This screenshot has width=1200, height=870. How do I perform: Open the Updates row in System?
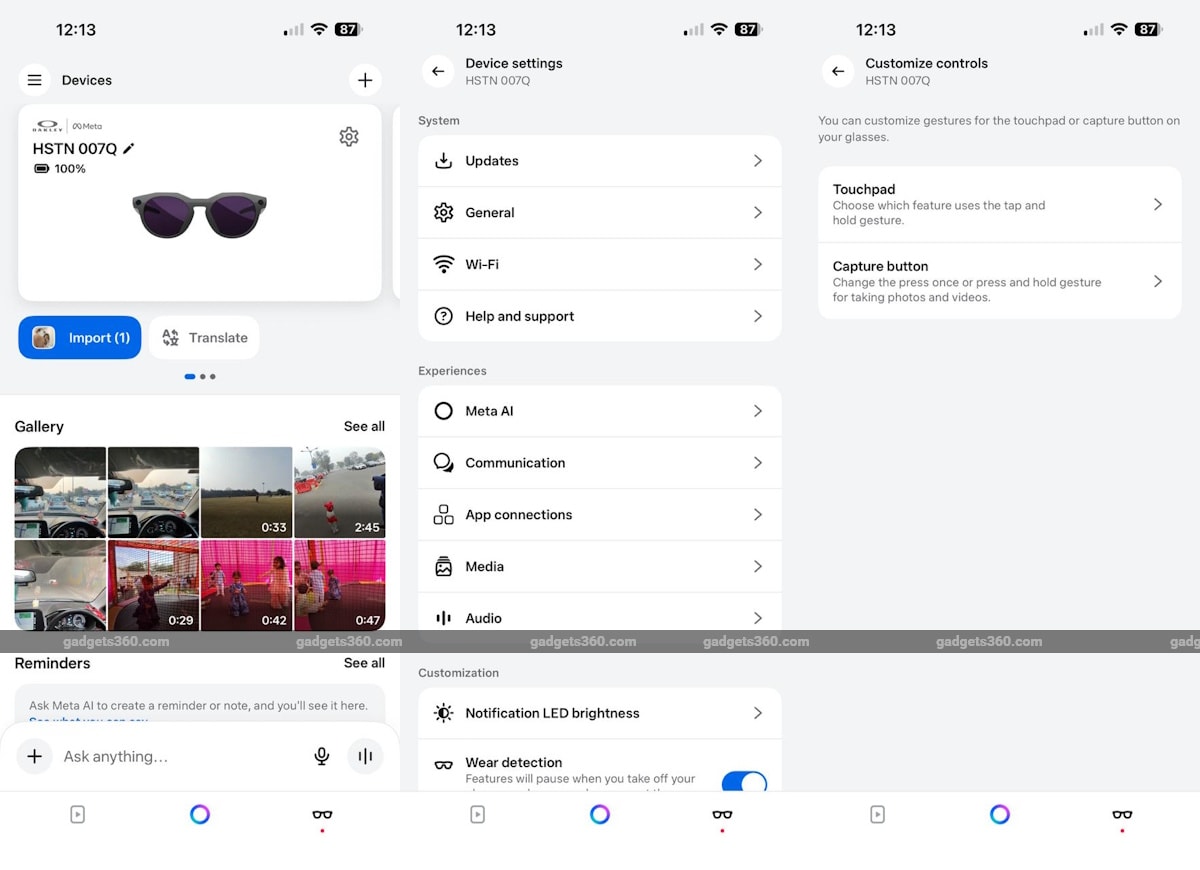click(599, 161)
